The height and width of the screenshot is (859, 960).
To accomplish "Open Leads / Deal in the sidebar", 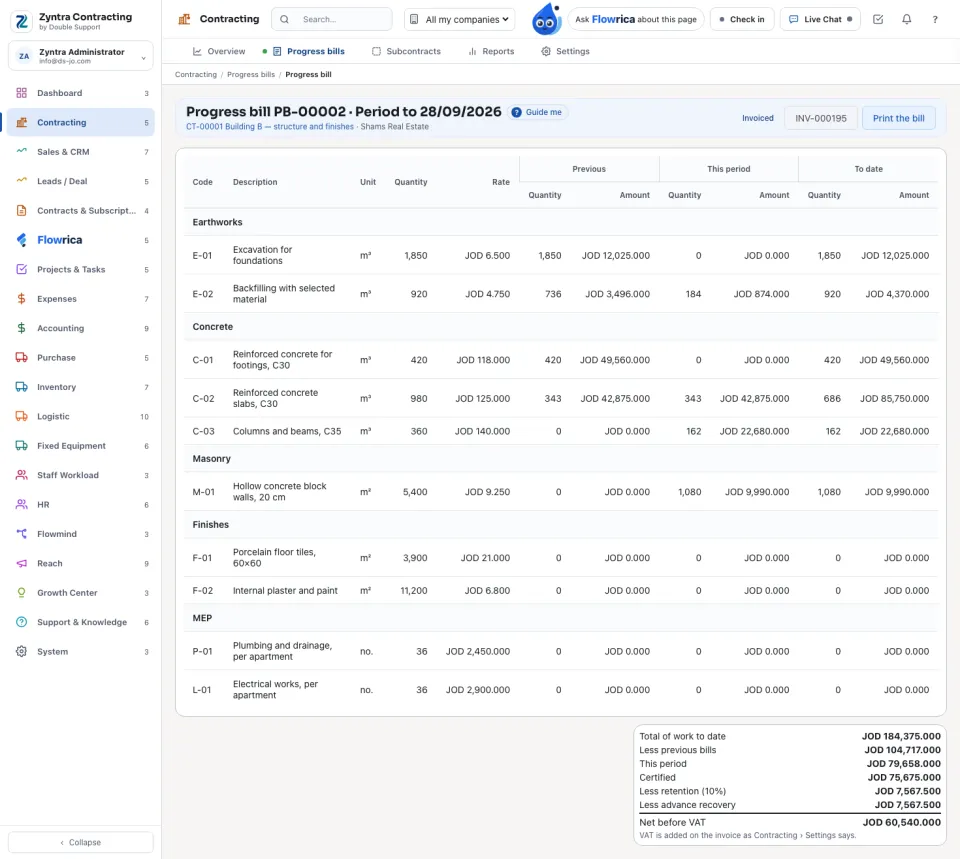I will (x=81, y=181).
